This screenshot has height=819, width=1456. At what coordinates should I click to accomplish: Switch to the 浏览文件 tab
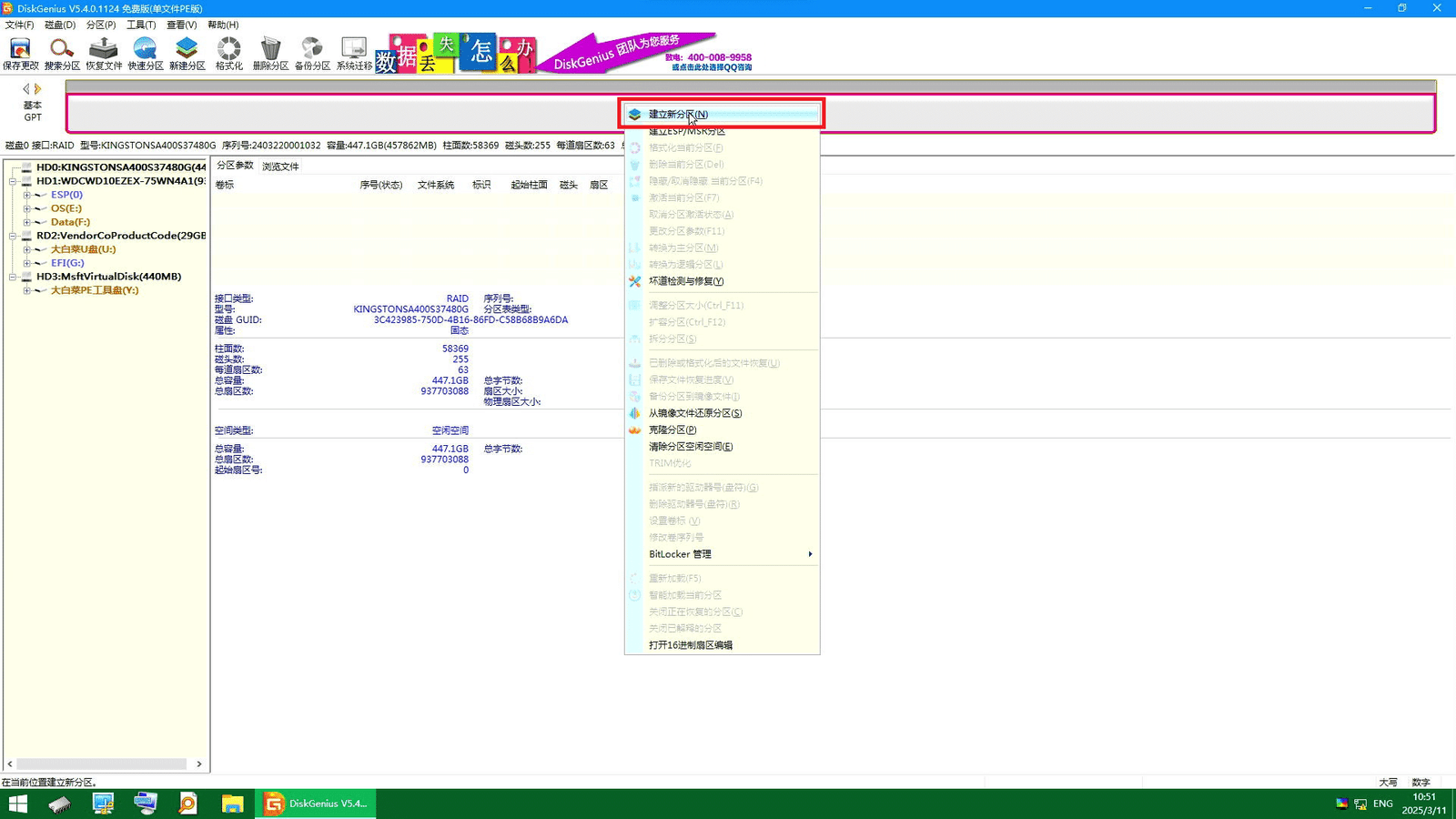tap(280, 167)
